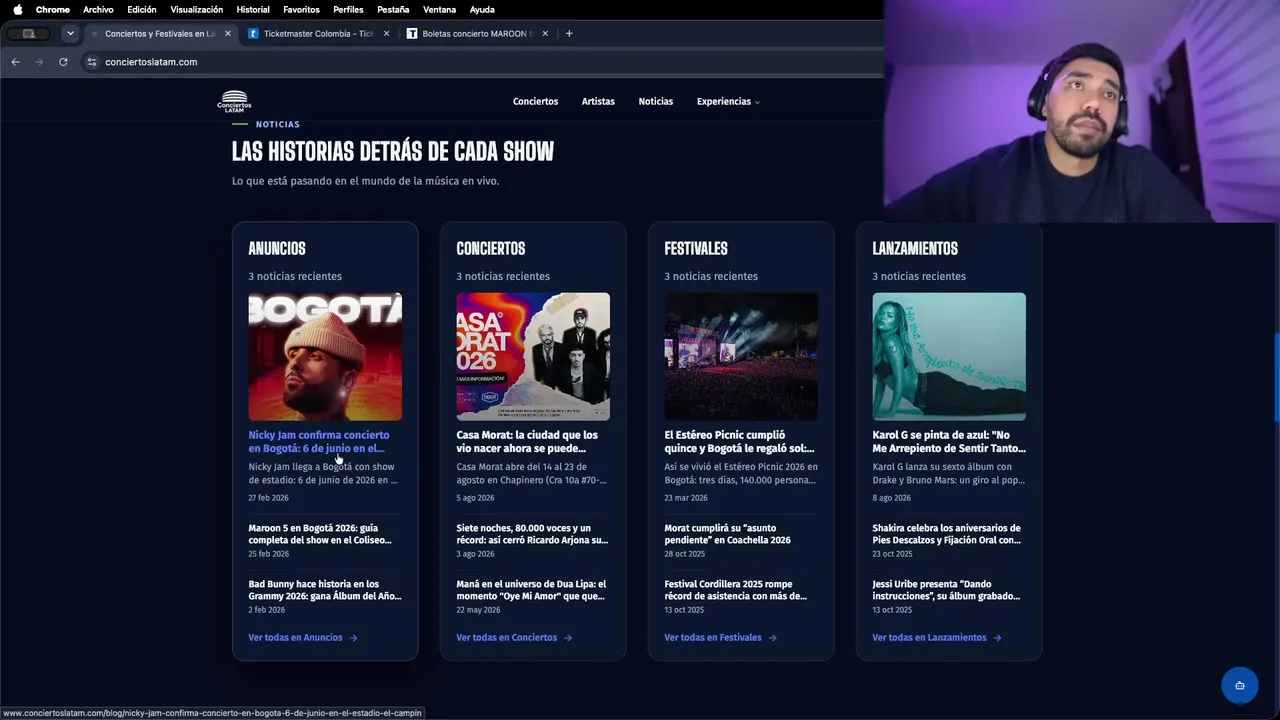This screenshot has height=720, width=1280.
Task: Click Ver todas en Anuncios link
Action: point(303,638)
